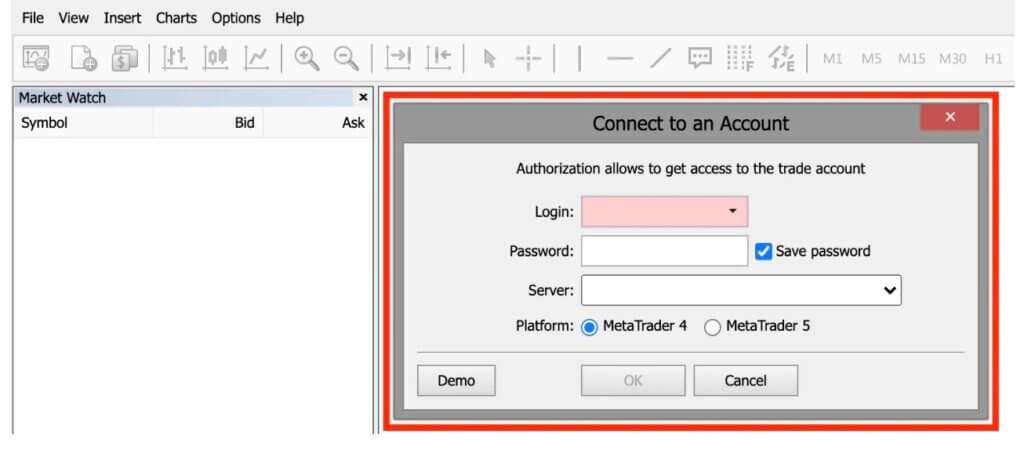Switch chart to line chart mode

(x=256, y=59)
